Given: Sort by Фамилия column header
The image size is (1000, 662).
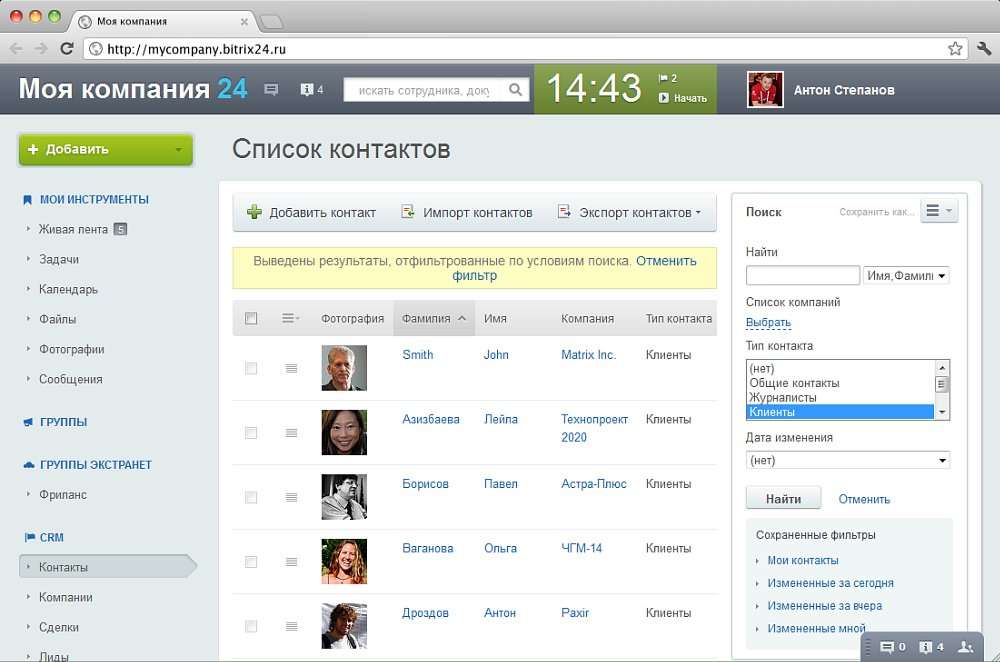Looking at the screenshot, I should pos(434,318).
